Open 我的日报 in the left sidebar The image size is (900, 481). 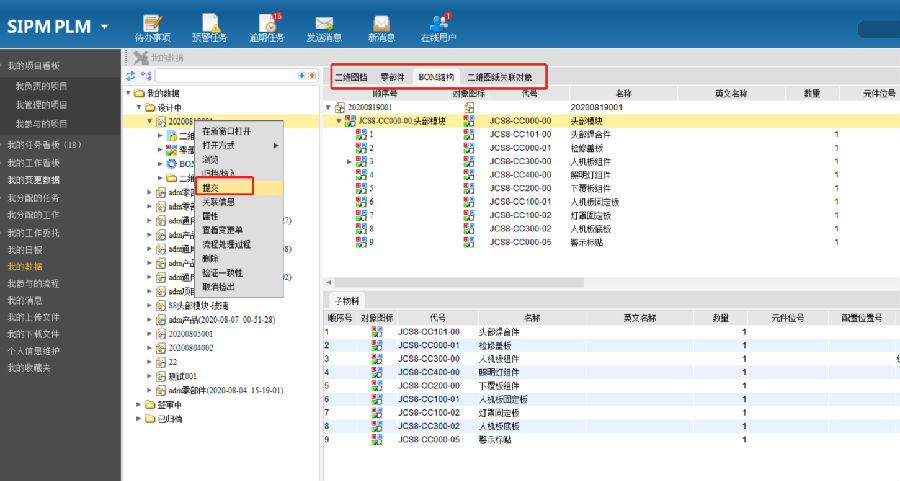pyautogui.click(x=25, y=249)
